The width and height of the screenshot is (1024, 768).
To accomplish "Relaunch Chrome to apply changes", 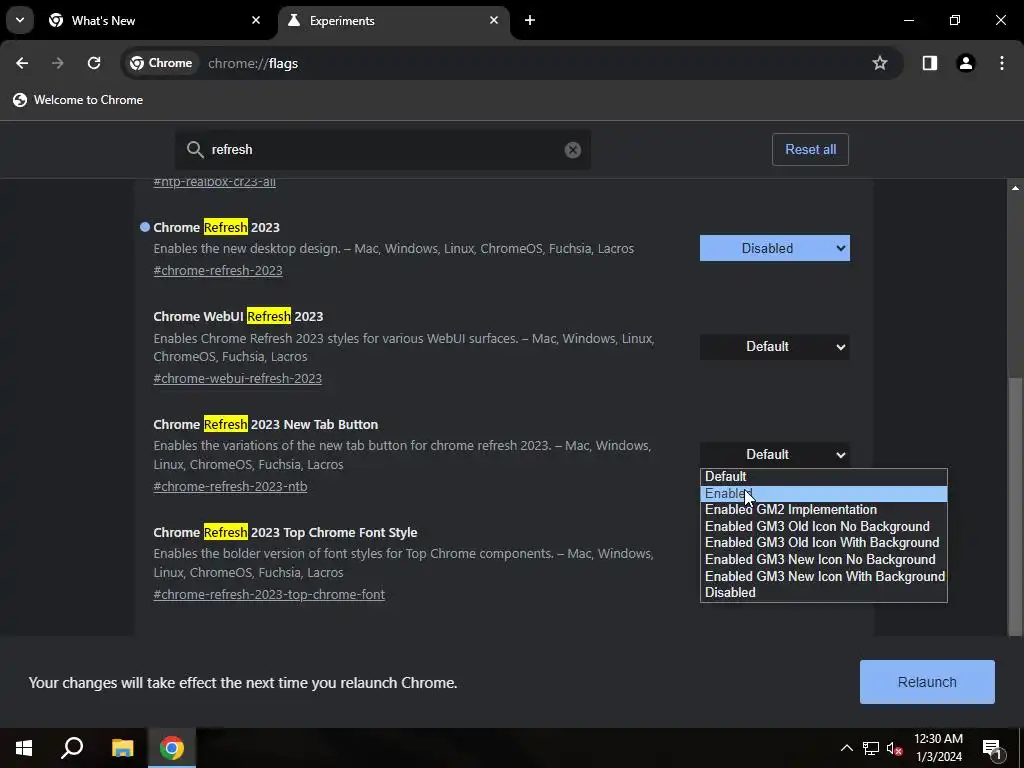I will [927, 682].
